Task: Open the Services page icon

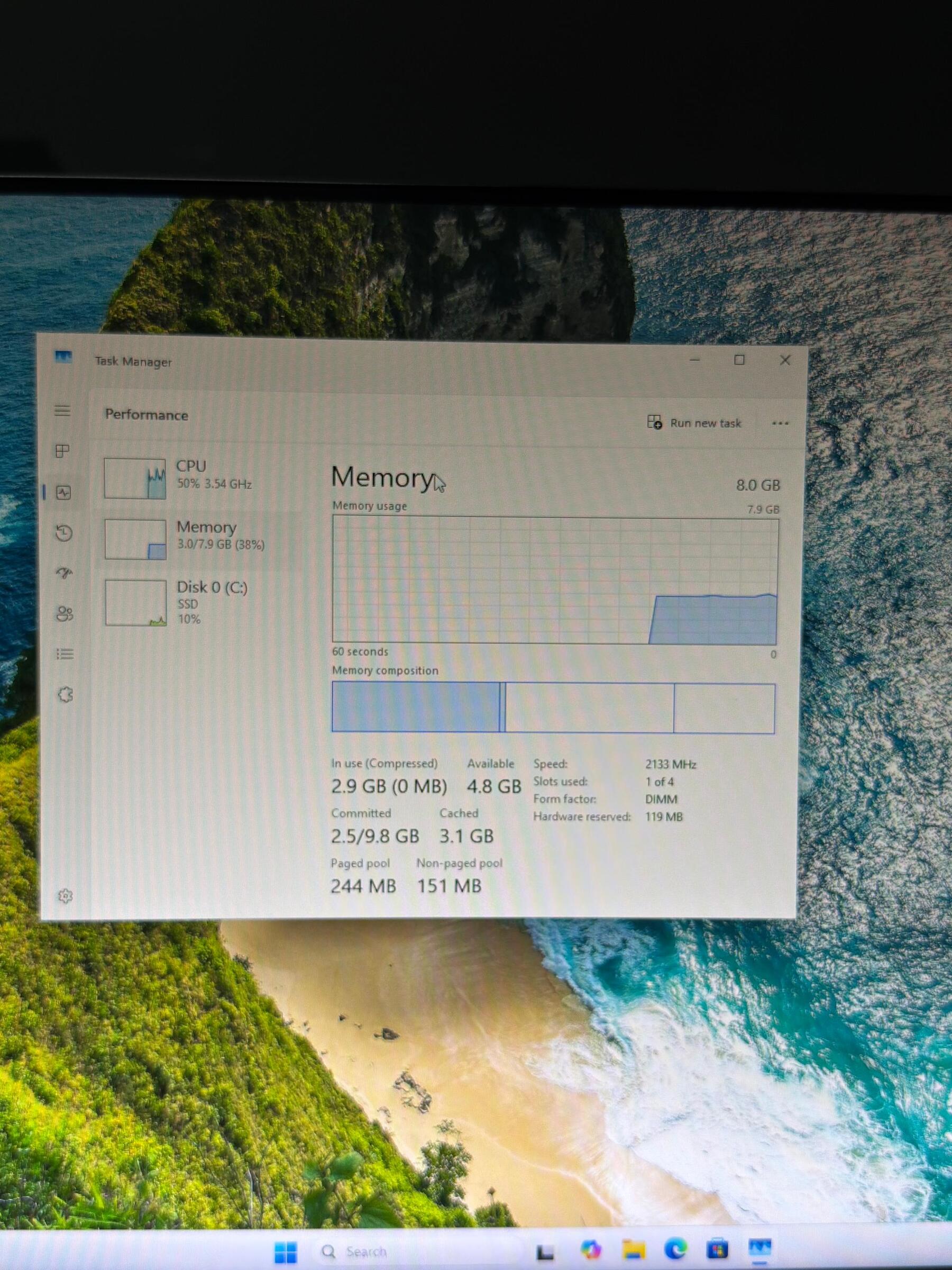Action: 66,695
